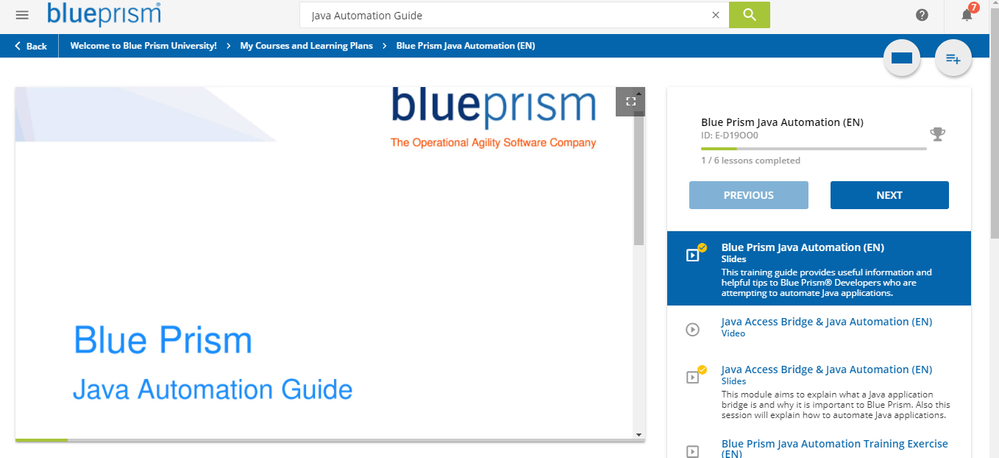
Task: Go to Welcome to Blue Prism University breadcrumb
Action: coord(143,46)
